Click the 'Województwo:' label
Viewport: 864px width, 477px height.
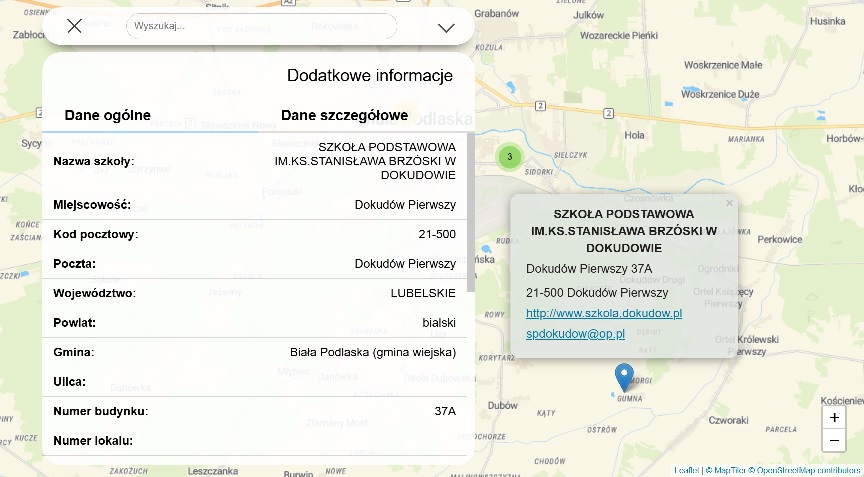(94, 293)
